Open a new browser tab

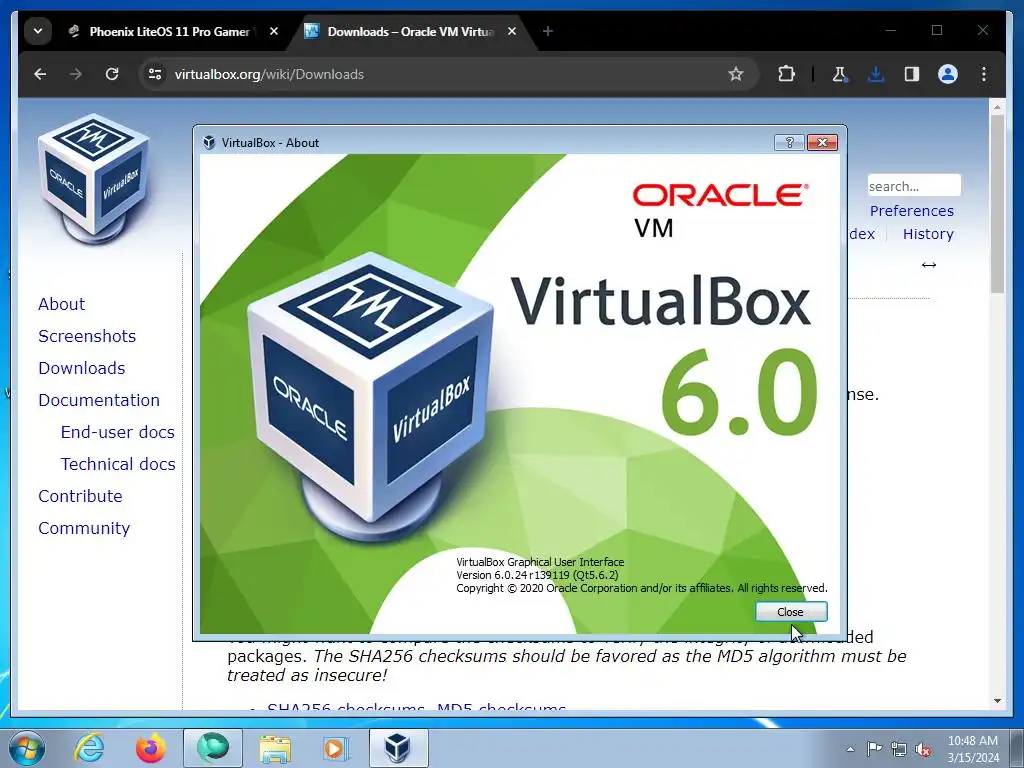(548, 31)
